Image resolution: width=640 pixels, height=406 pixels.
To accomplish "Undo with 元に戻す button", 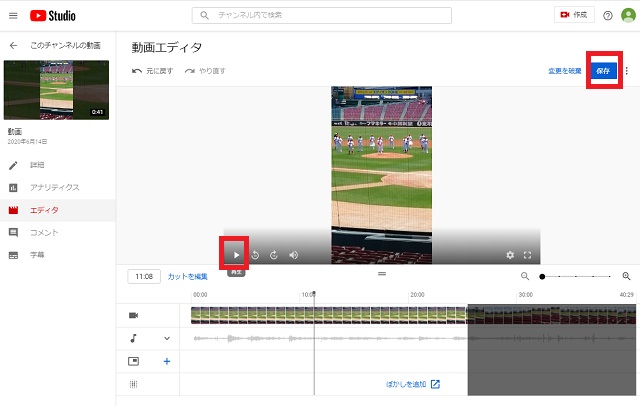I will (153, 71).
